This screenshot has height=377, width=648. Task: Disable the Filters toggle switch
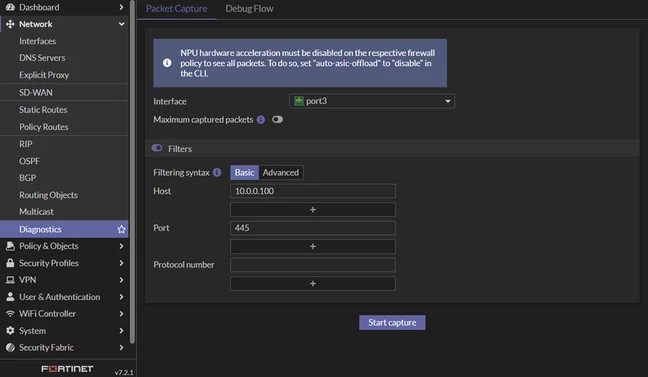[x=157, y=148]
